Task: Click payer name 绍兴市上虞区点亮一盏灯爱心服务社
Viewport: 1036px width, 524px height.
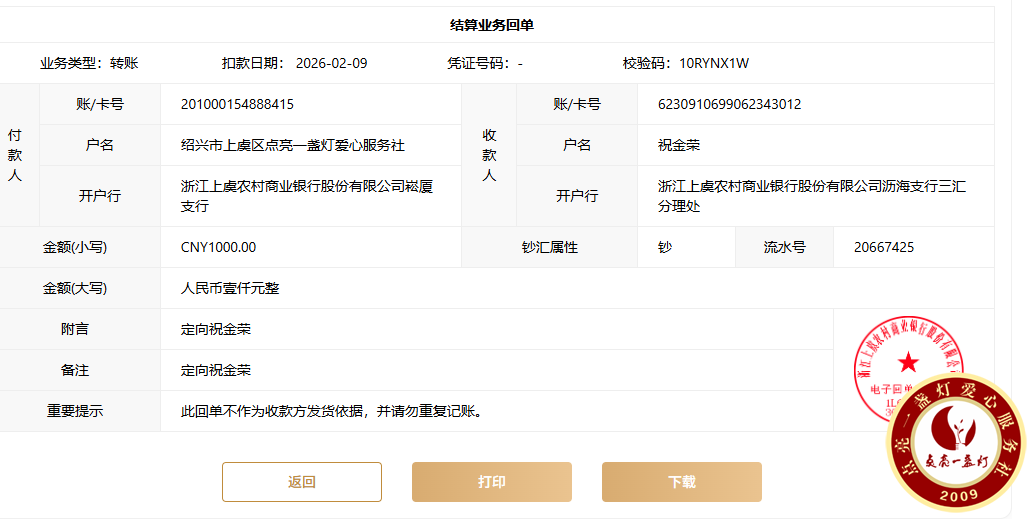Action: click(x=292, y=145)
